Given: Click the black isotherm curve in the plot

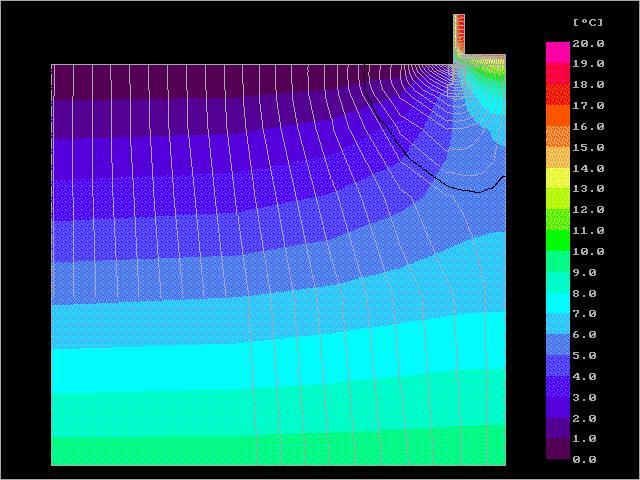Looking at the screenshot, I should coord(408,155).
